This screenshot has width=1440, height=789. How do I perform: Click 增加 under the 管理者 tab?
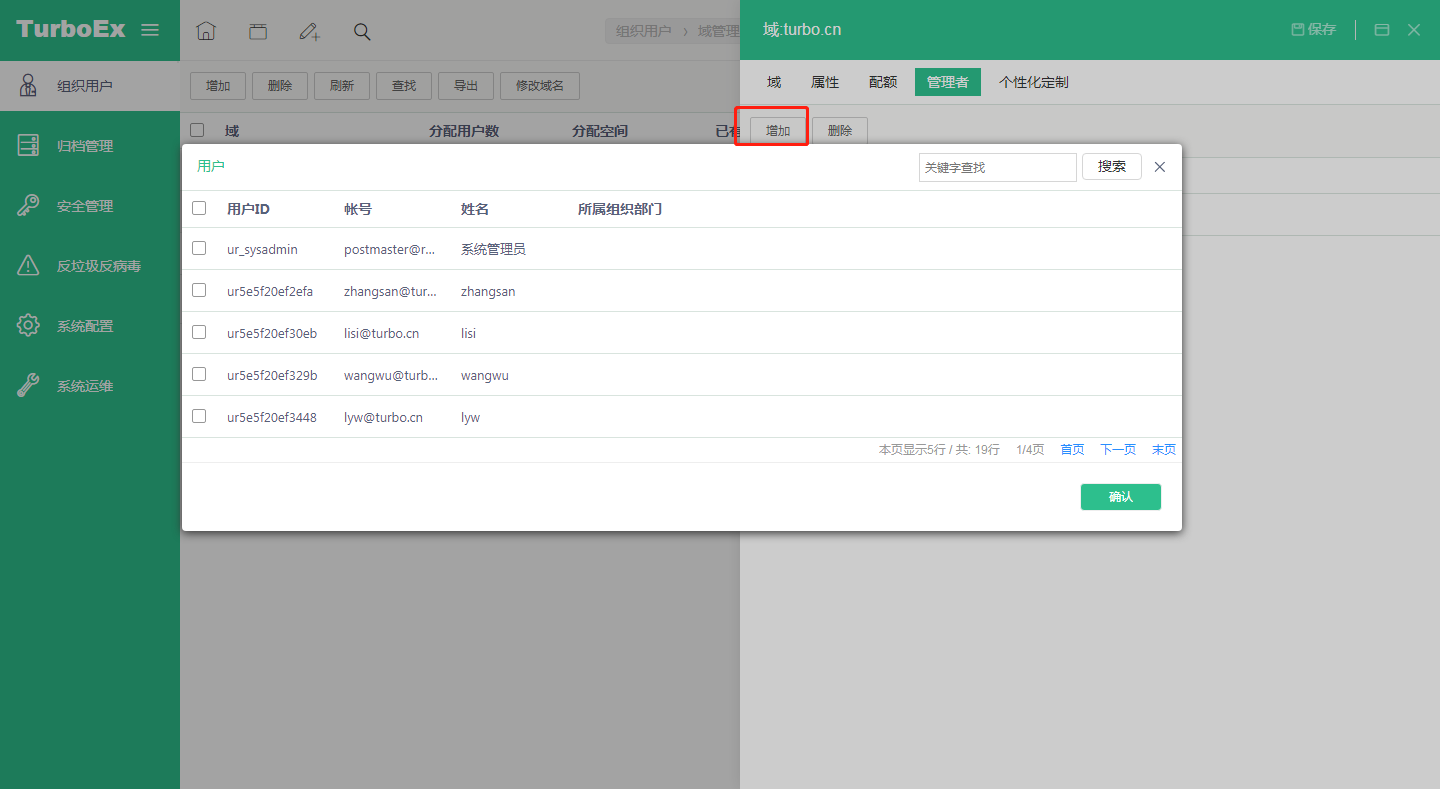tap(778, 131)
